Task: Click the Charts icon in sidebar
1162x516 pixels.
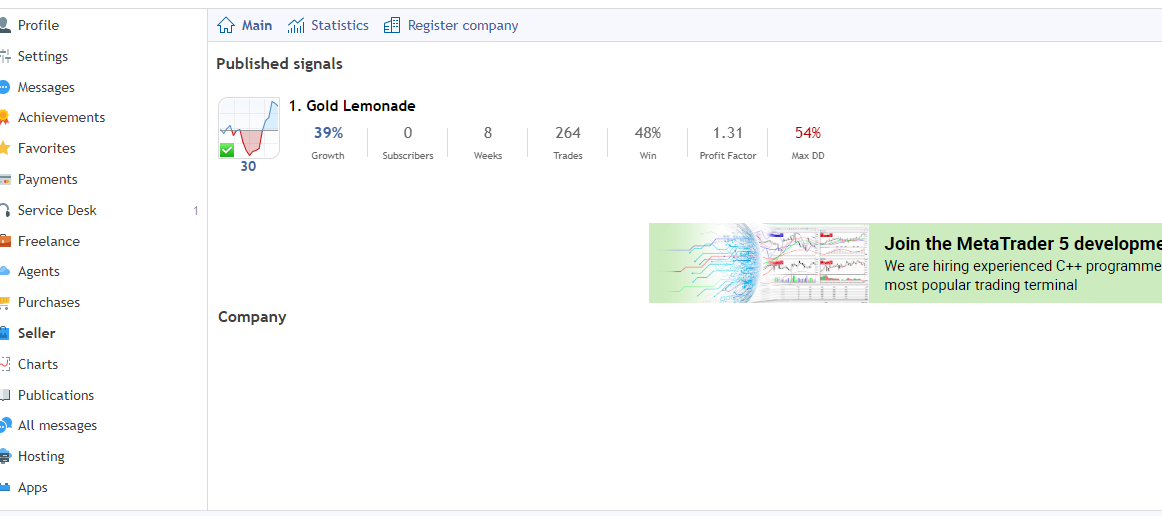Action: pyautogui.click(x=4, y=364)
